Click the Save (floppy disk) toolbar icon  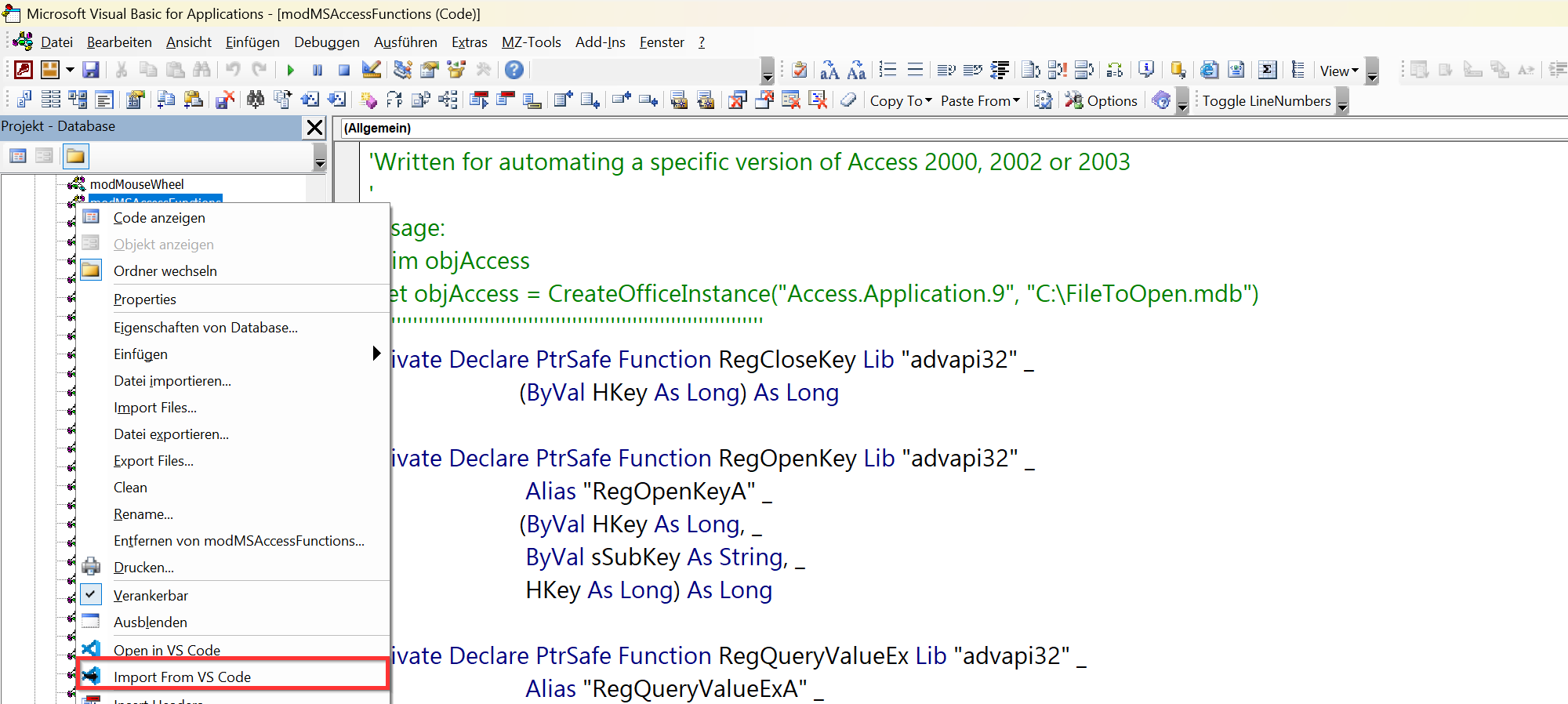[x=91, y=71]
